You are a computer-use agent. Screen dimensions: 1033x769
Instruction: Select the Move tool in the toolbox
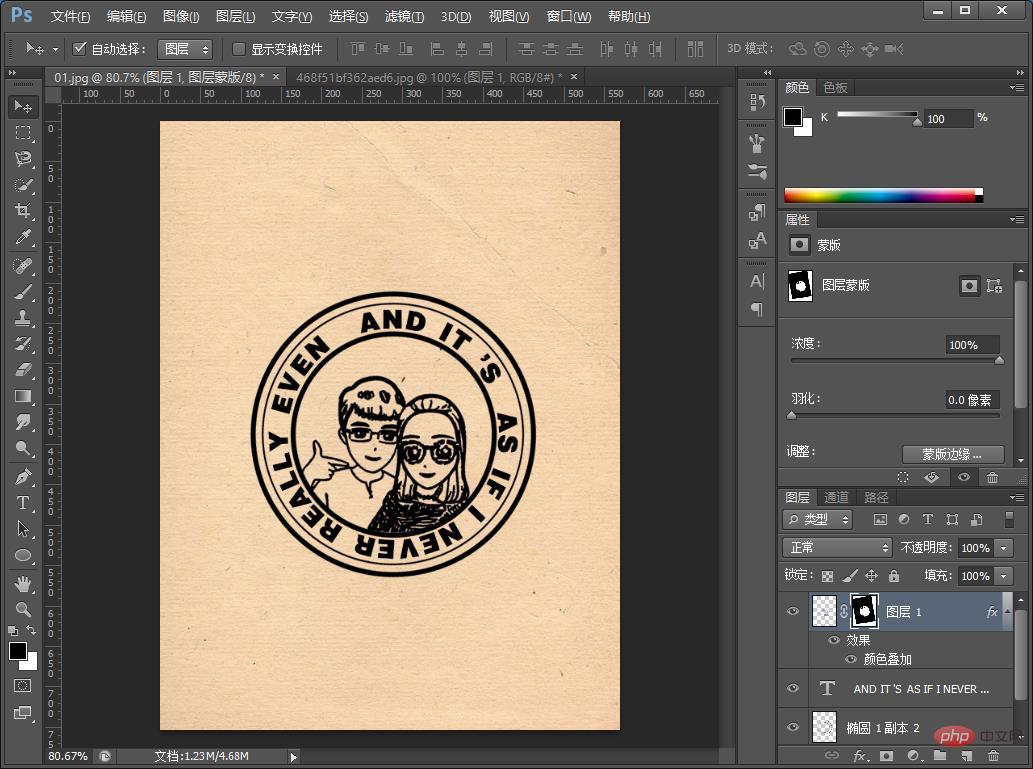[x=23, y=106]
